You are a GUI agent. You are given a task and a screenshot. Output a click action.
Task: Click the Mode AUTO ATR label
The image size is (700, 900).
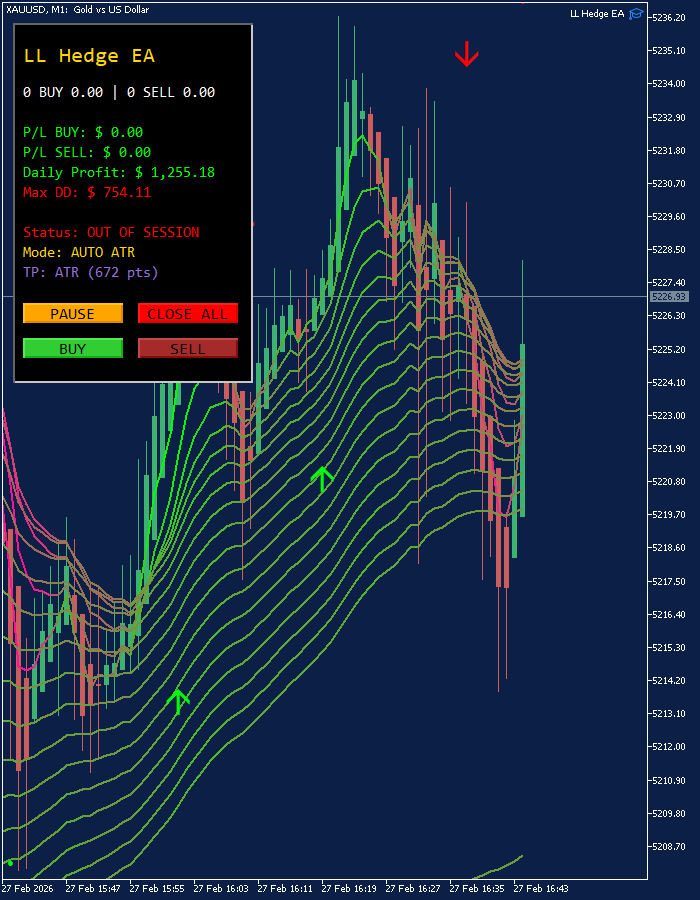79,253
